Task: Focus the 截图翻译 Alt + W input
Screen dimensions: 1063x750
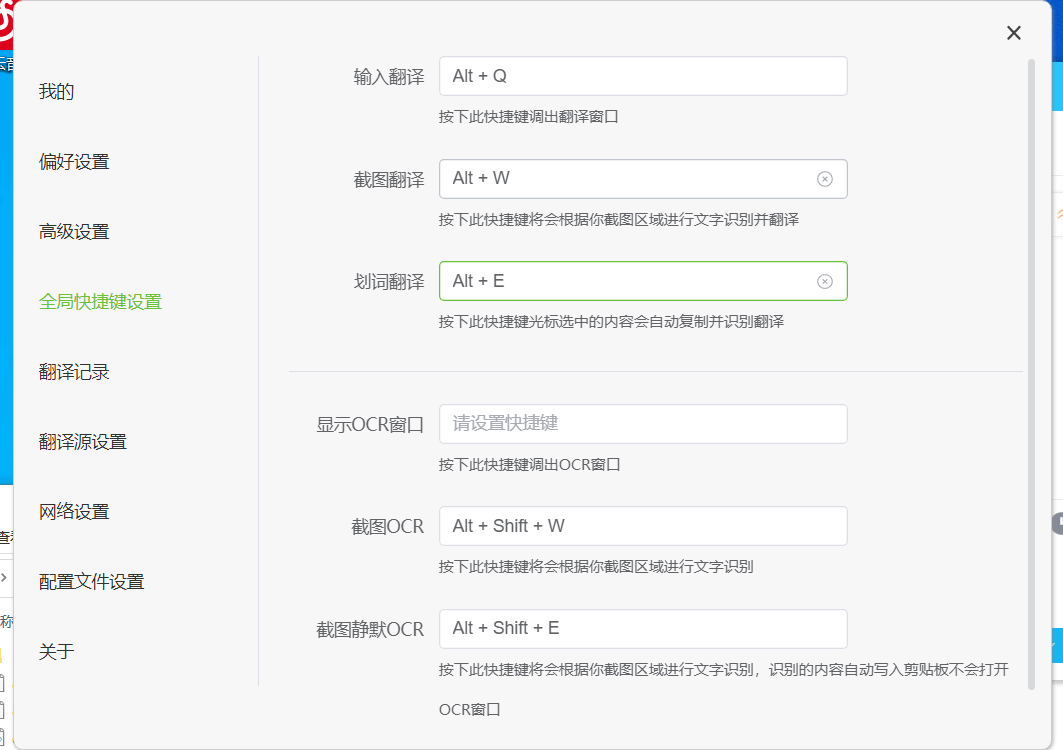Action: pos(625,179)
